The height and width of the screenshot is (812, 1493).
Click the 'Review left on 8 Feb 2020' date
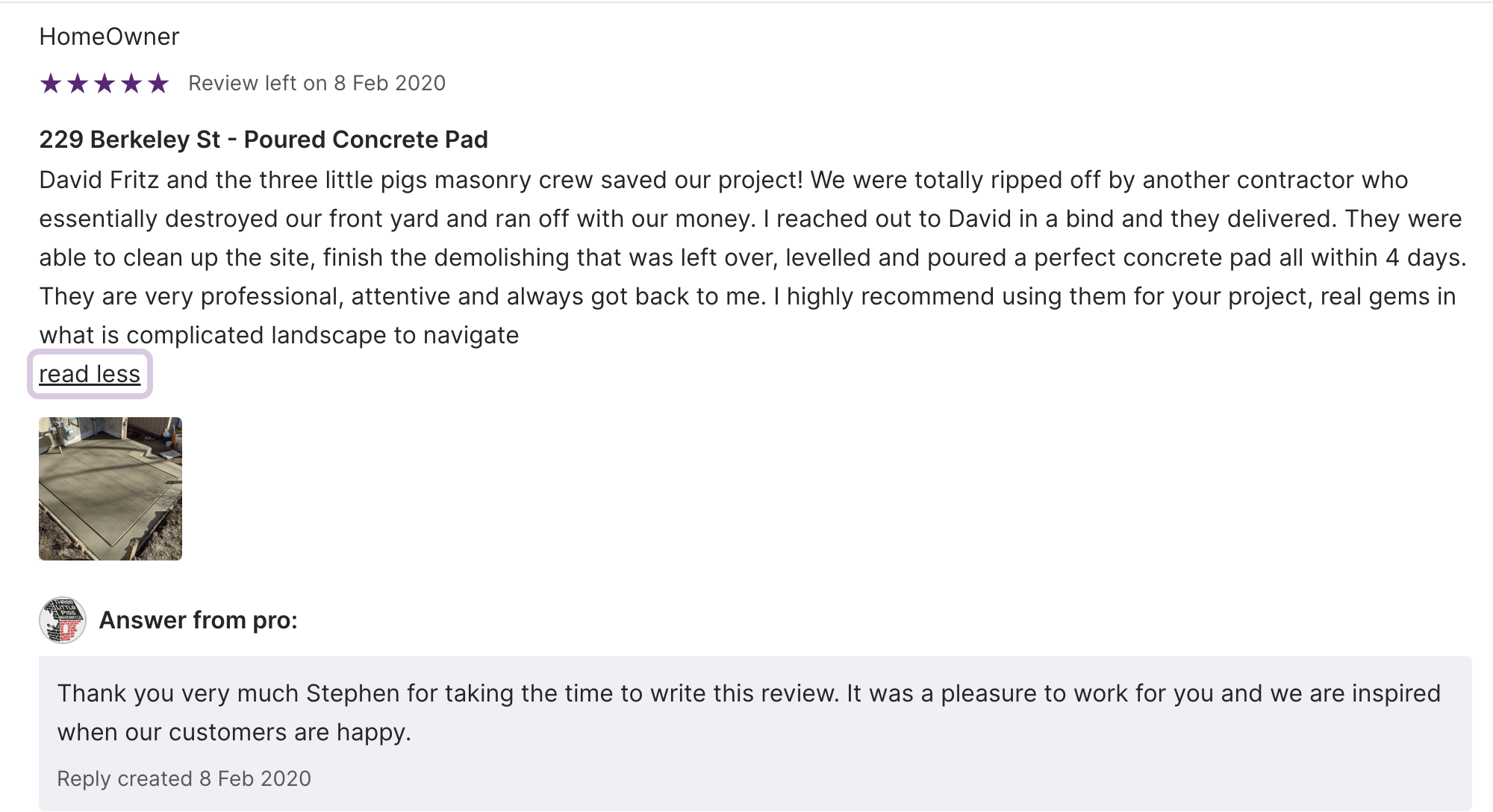pos(317,83)
